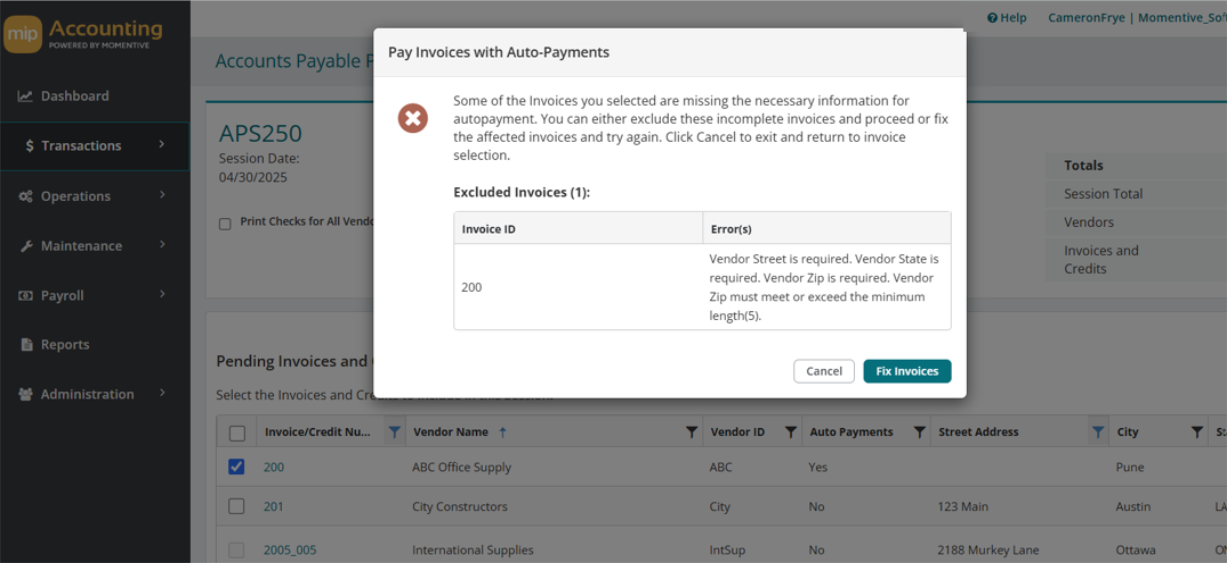Open filter icon for Street Address column
1227x563 pixels.
pyautogui.click(x=1097, y=432)
